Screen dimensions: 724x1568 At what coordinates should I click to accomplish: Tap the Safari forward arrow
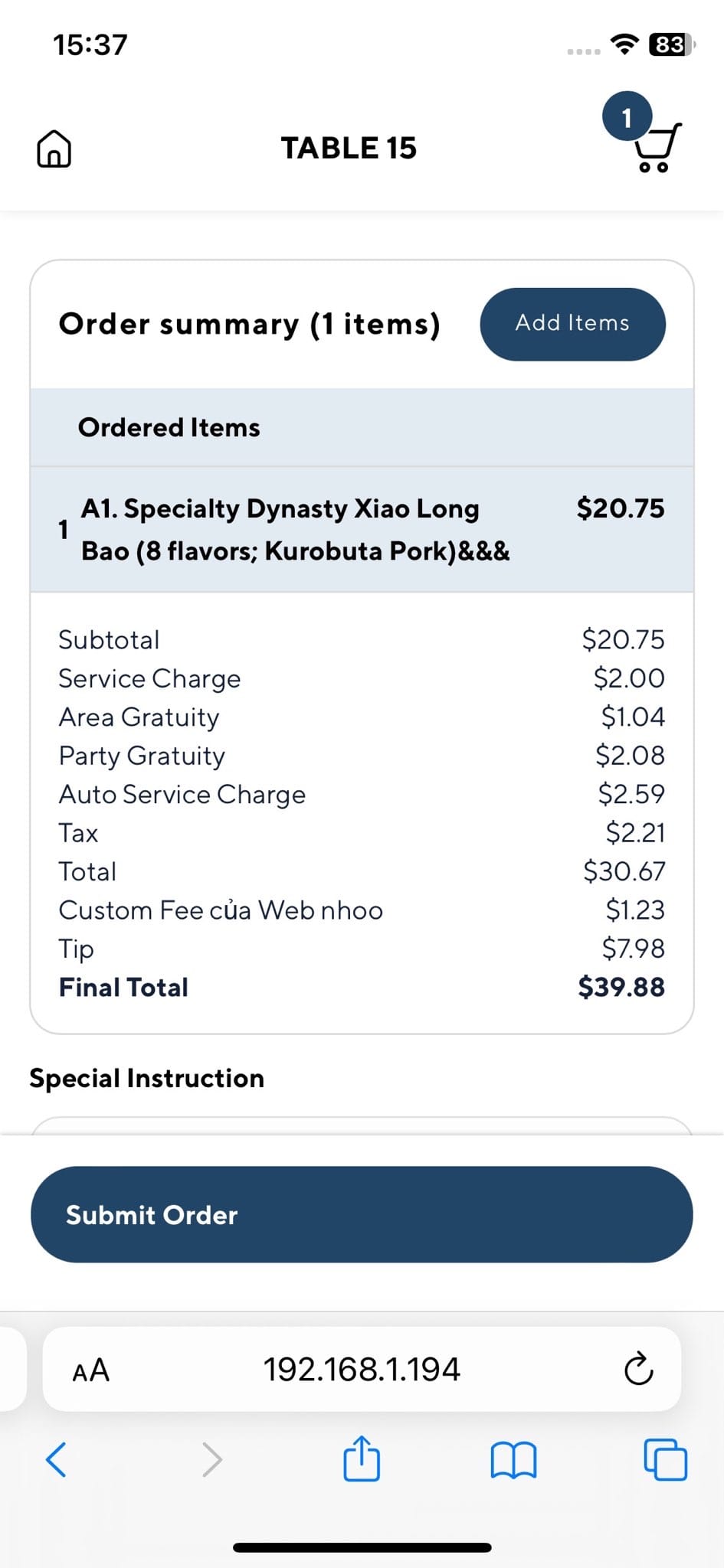click(211, 1459)
